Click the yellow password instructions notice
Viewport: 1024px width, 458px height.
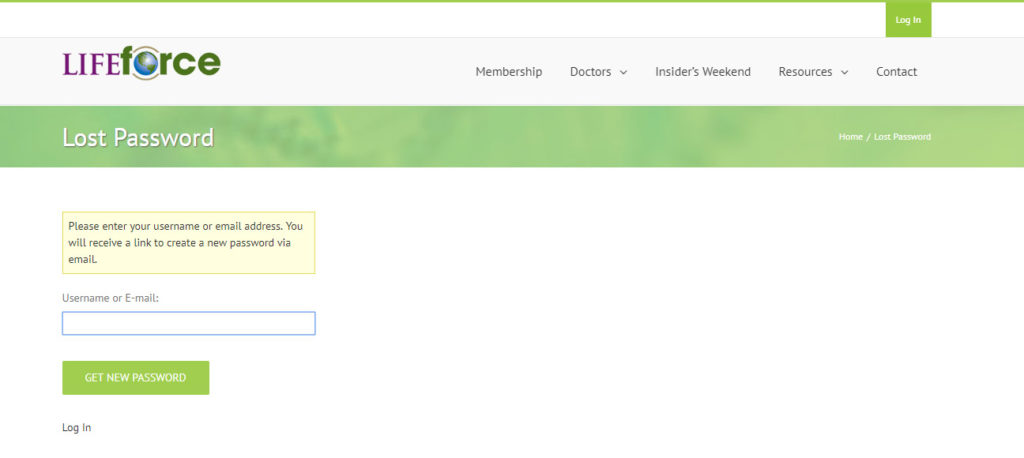coord(188,242)
